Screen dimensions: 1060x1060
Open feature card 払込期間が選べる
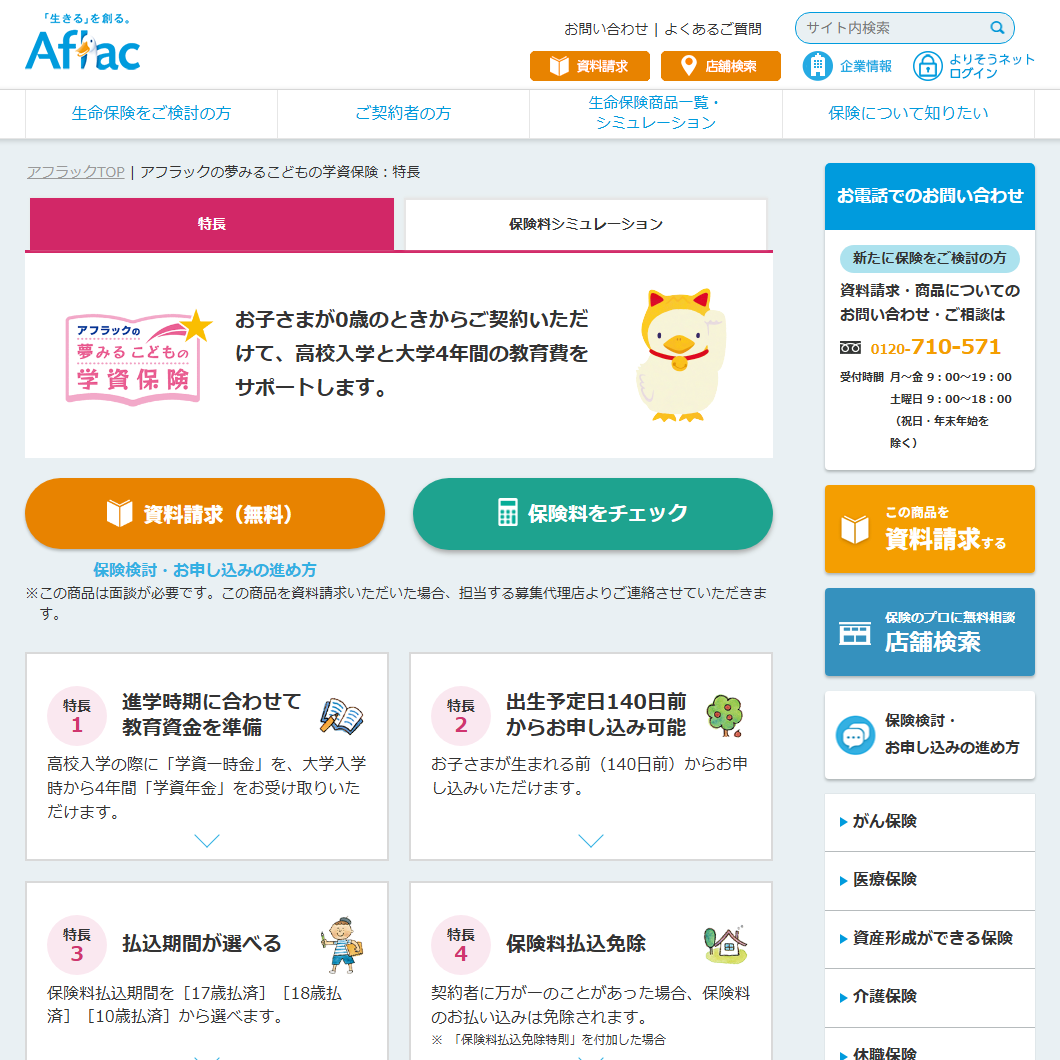click(x=207, y=971)
